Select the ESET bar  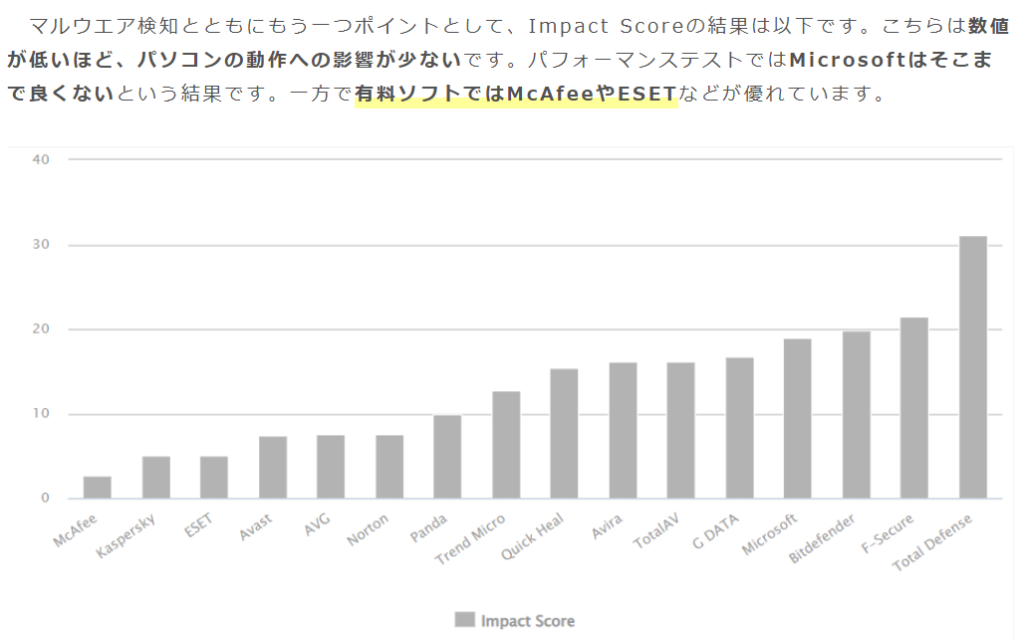(x=214, y=477)
